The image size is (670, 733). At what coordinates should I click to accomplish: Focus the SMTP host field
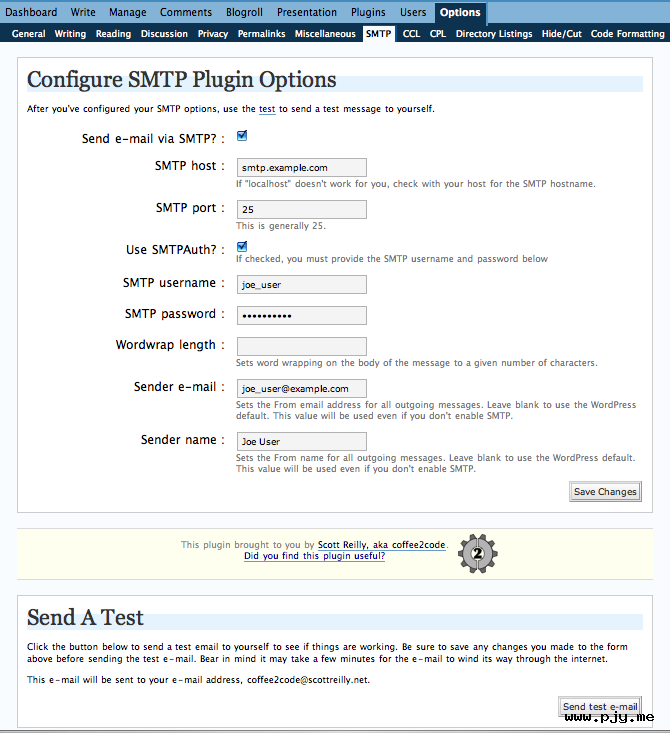(x=302, y=168)
